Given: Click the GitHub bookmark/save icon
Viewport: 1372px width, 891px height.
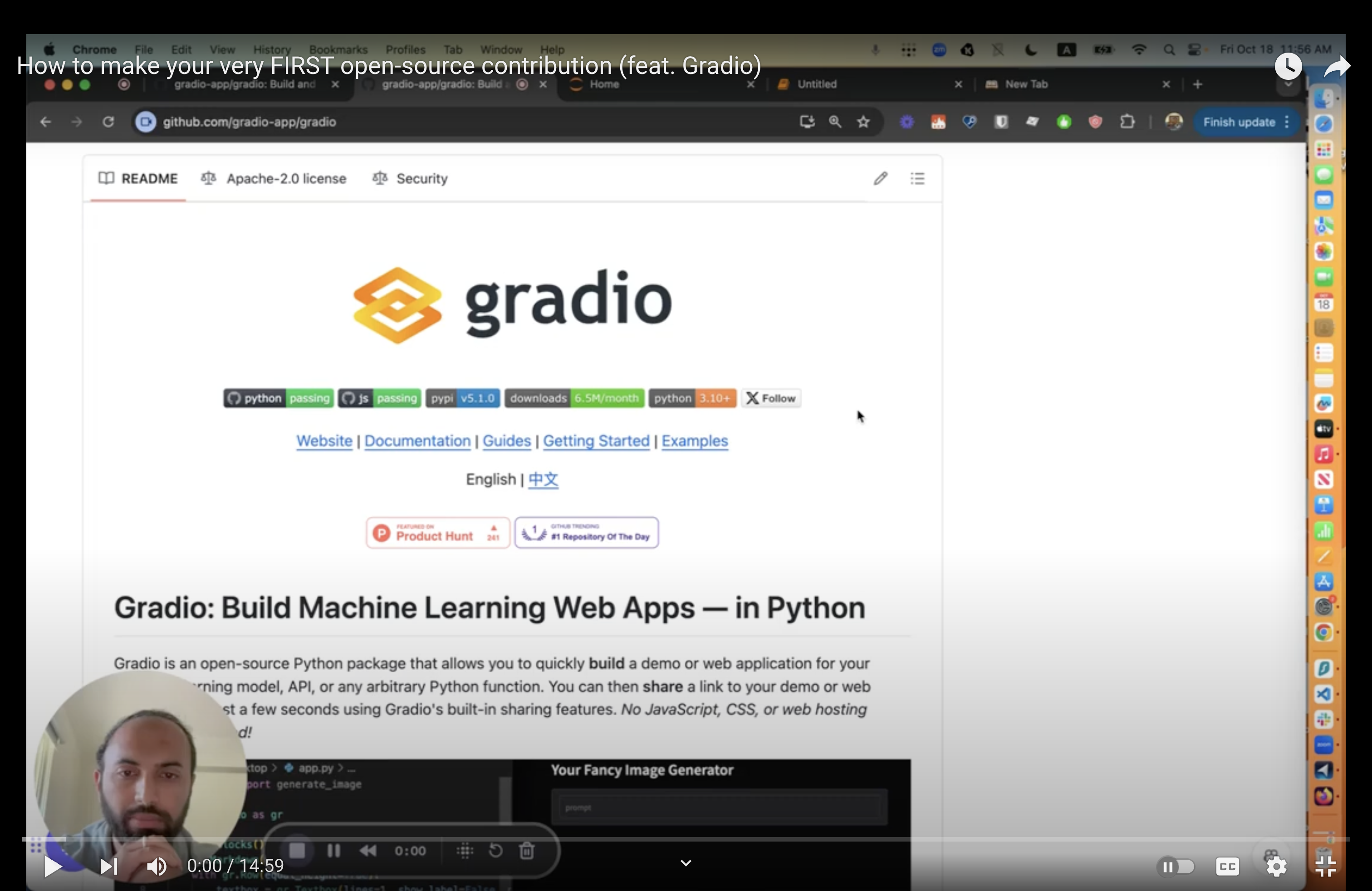Looking at the screenshot, I should (x=863, y=121).
